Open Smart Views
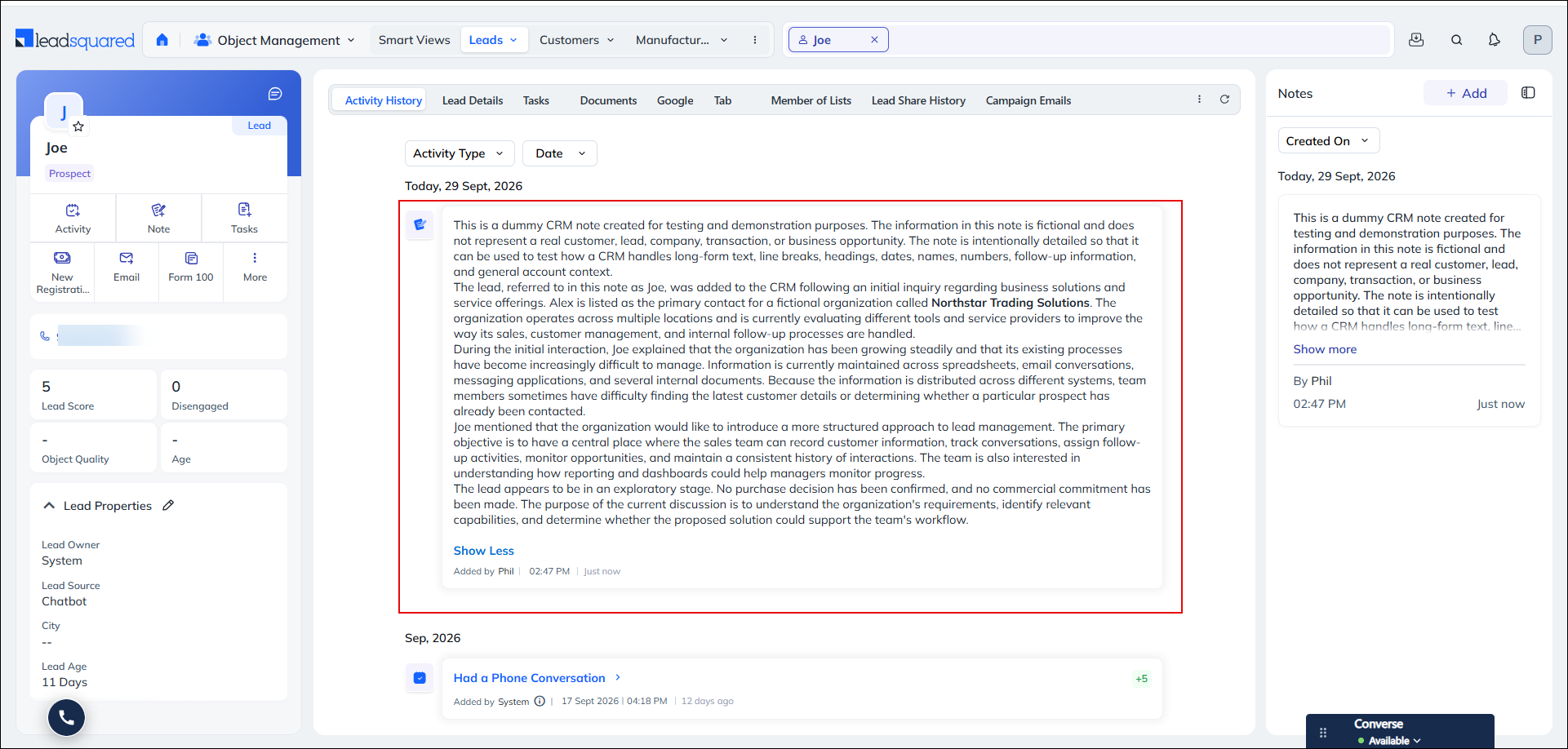 [x=414, y=40]
